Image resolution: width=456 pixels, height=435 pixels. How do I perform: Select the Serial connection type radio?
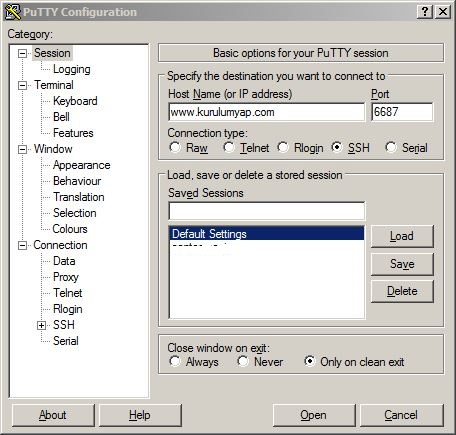click(391, 147)
